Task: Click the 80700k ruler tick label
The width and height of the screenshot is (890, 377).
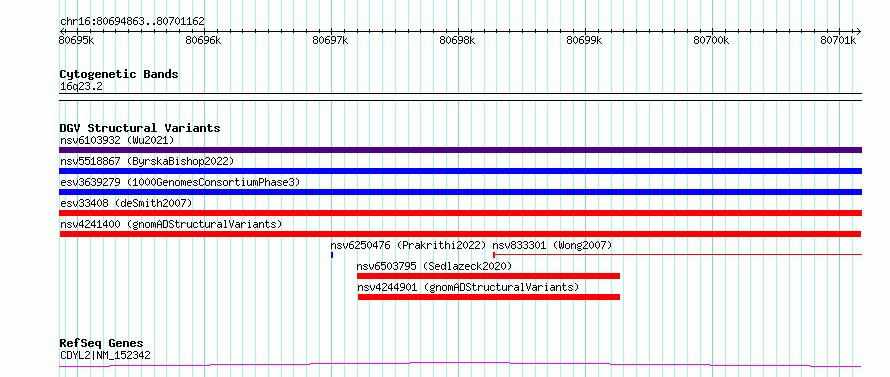Action: (x=712, y=40)
